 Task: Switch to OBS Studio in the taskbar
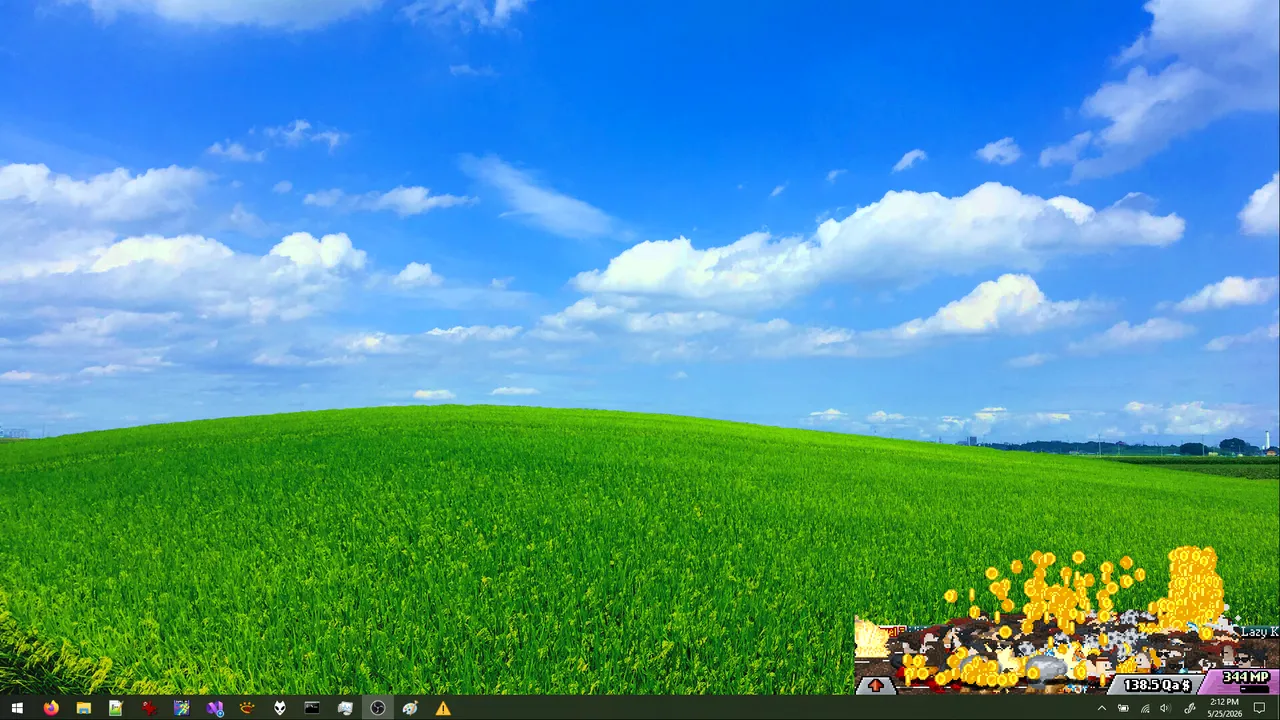click(378, 708)
